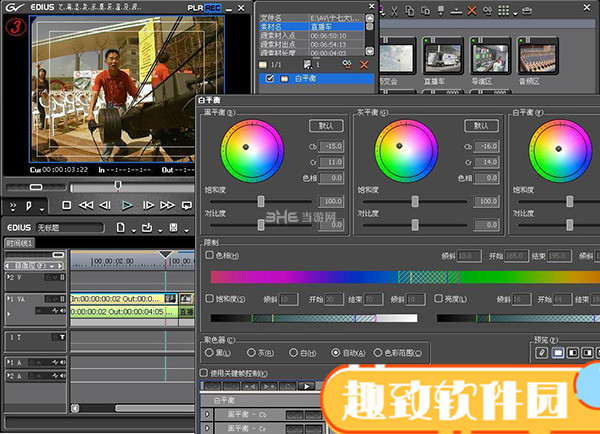Switch to the 时间线1 sequence tab
Viewport: 600px width, 434px height.
20,243
